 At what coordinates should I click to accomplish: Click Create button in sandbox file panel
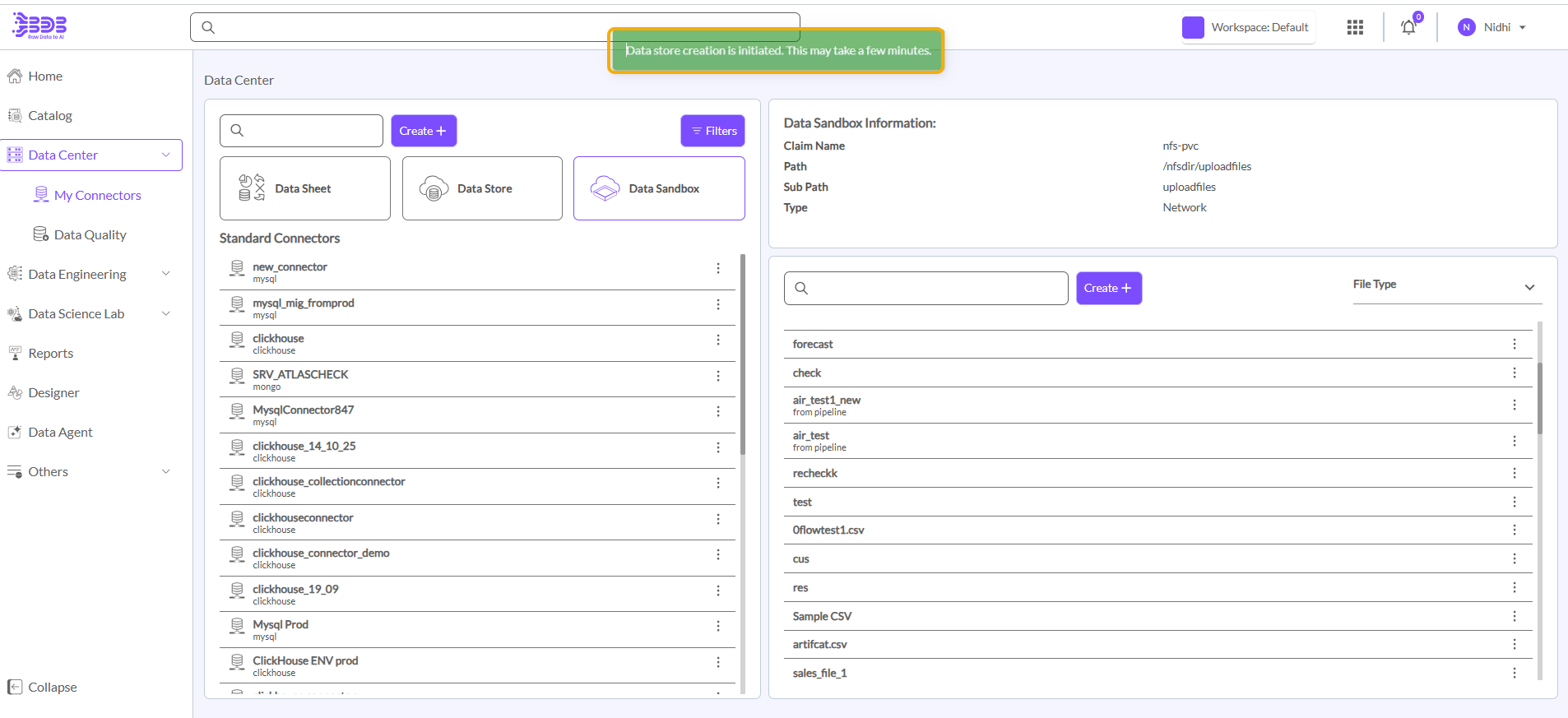click(x=1108, y=288)
